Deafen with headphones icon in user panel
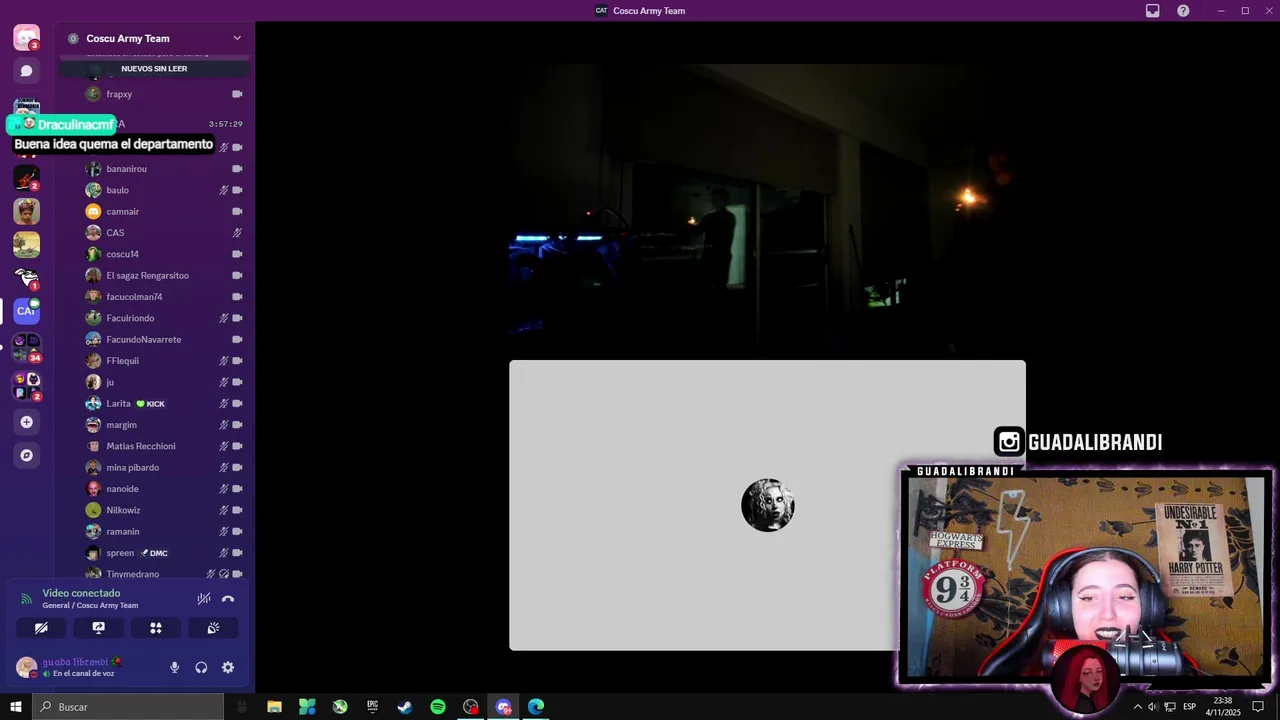 tap(201, 668)
